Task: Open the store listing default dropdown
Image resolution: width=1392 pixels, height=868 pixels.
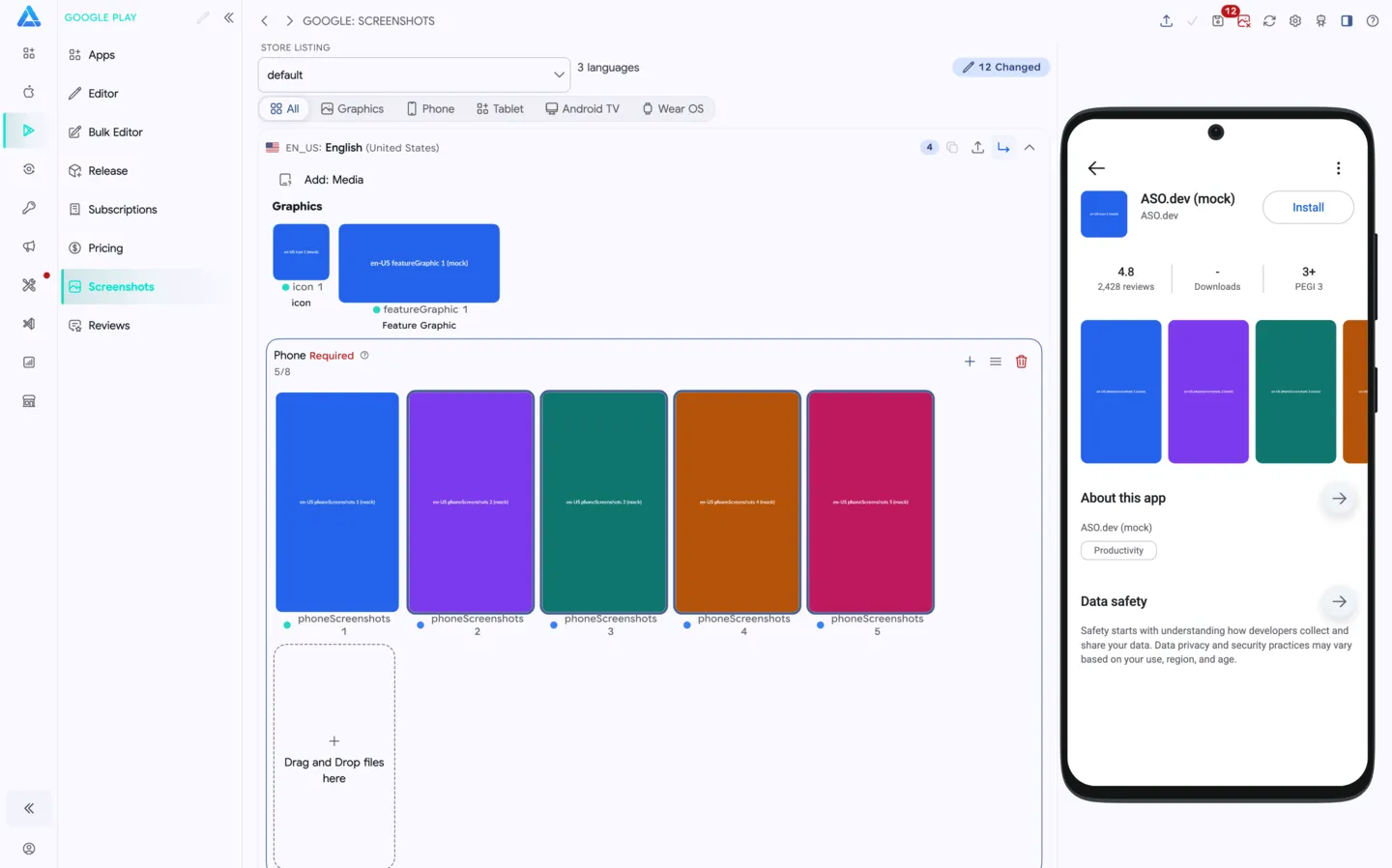Action: (414, 74)
